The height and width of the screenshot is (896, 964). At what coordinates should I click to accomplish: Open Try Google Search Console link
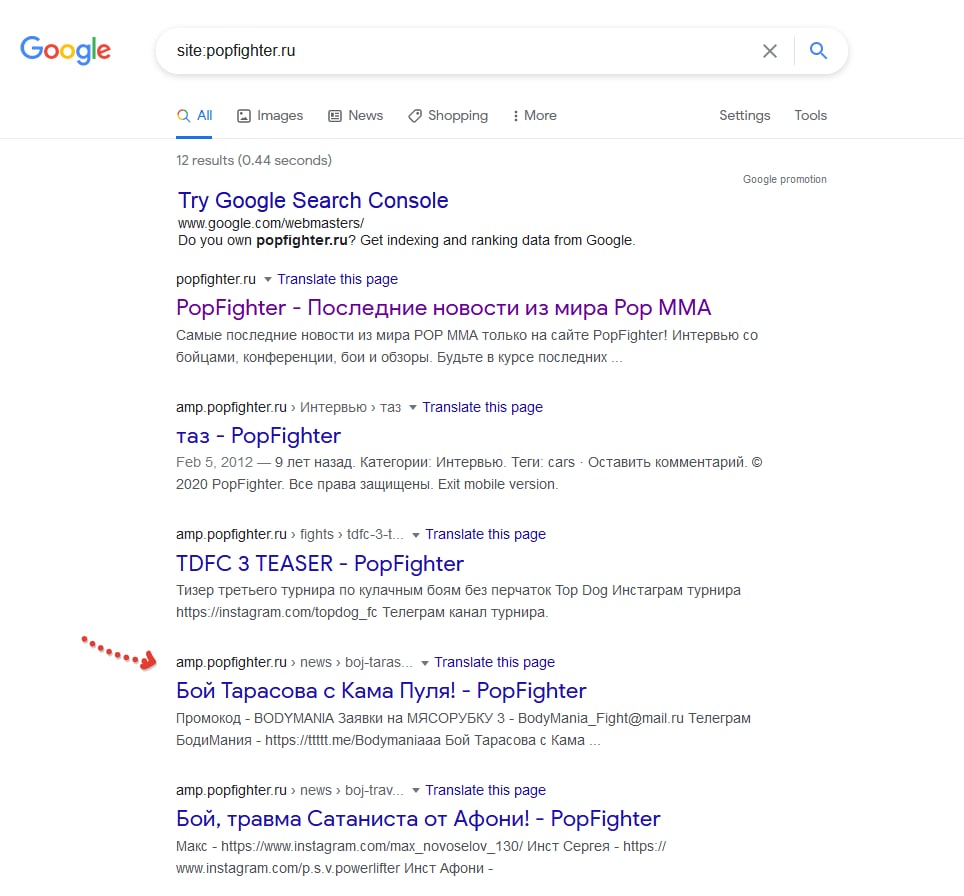pyautogui.click(x=313, y=200)
